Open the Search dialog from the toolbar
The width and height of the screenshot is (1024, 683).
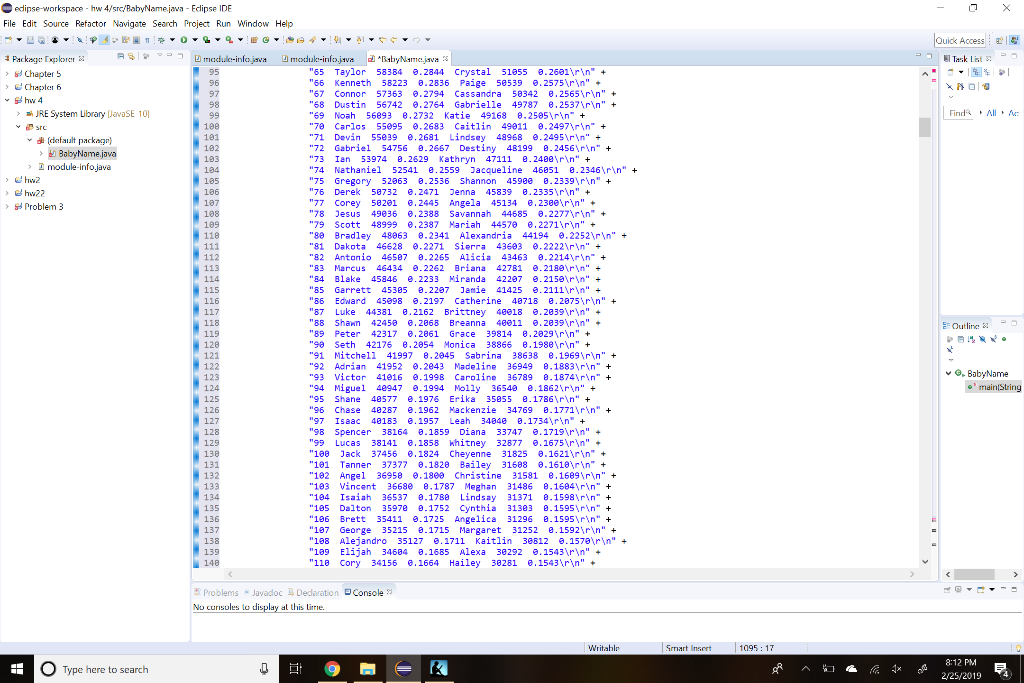tap(312, 40)
